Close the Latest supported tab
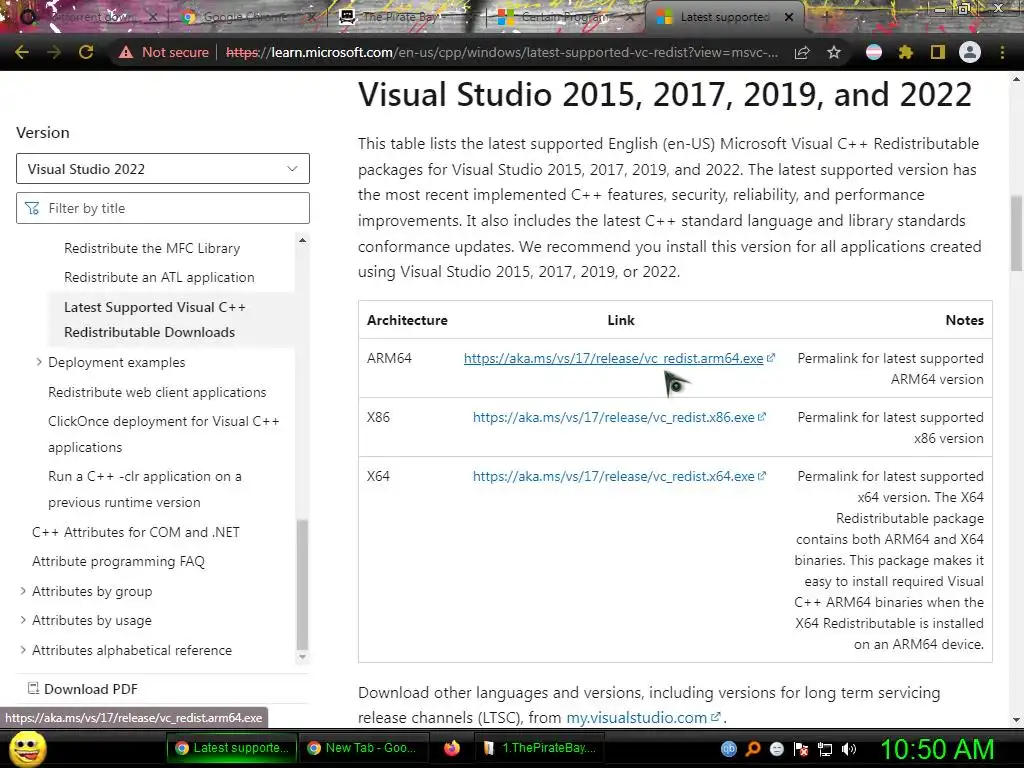The image size is (1024, 768). [x=789, y=17]
